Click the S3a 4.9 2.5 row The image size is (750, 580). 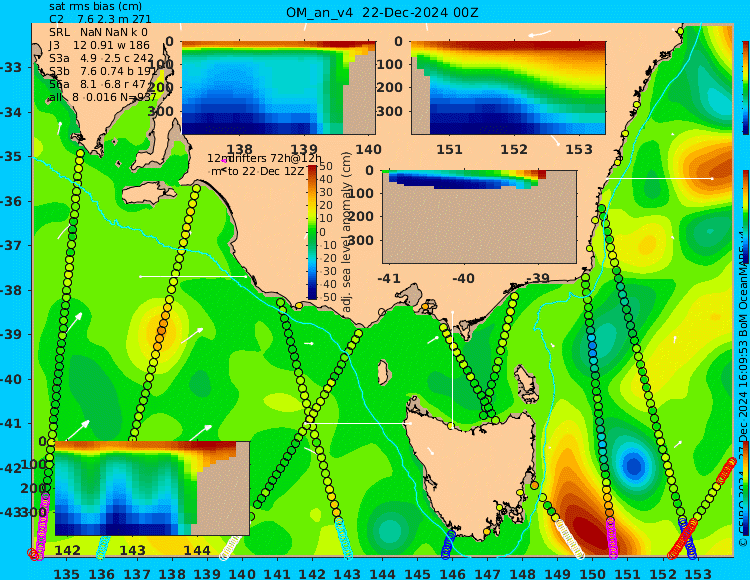click(x=101, y=58)
